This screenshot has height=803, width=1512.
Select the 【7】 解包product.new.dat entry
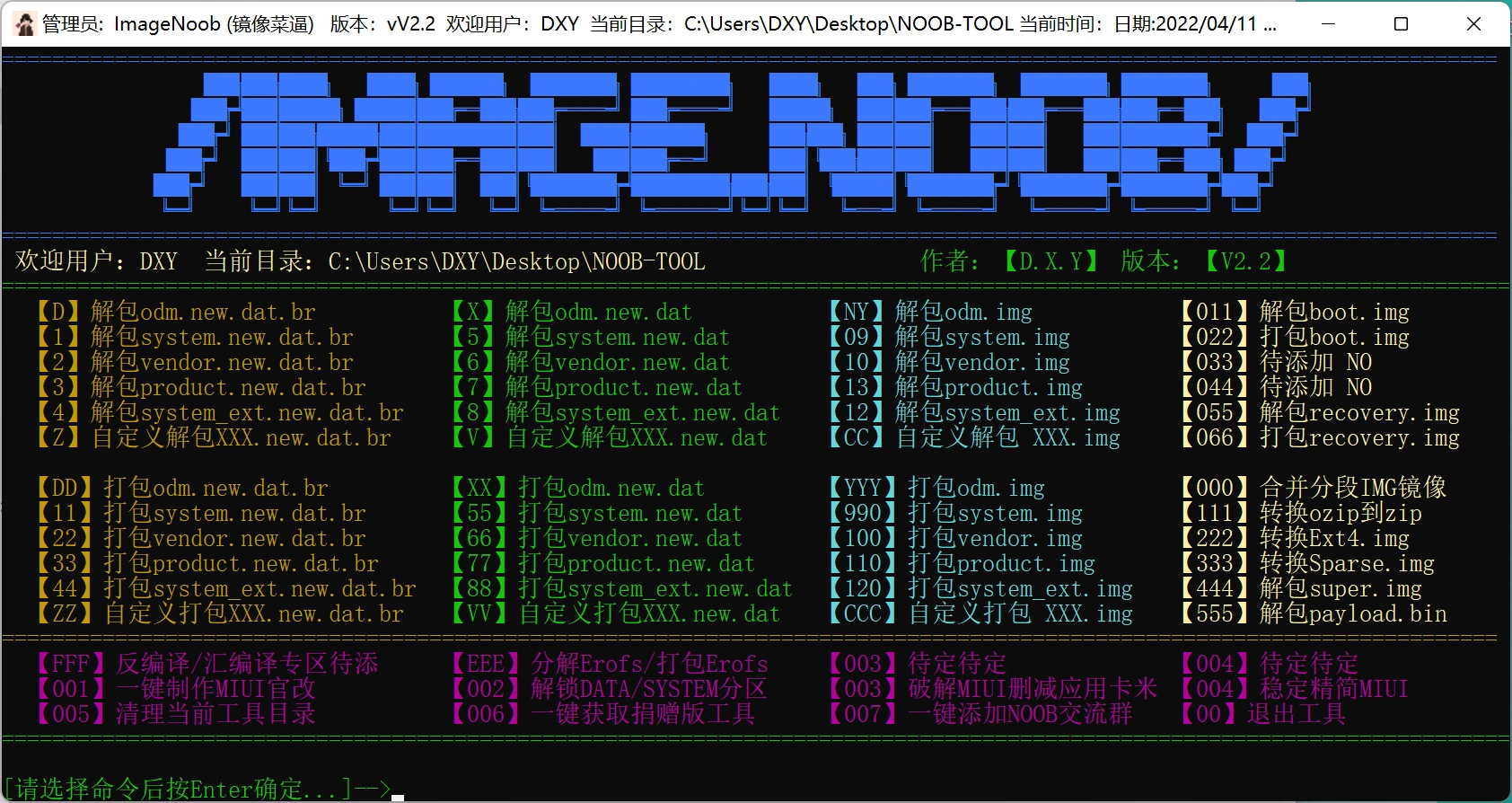pyautogui.click(x=596, y=388)
